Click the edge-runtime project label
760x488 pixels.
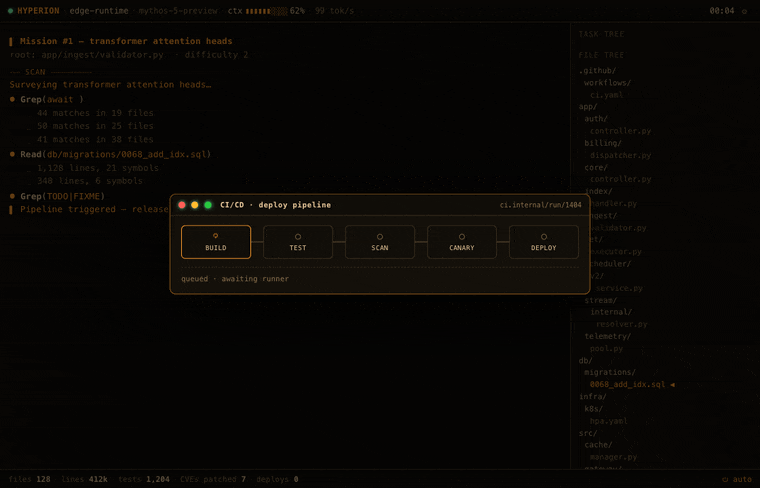click(x=99, y=11)
